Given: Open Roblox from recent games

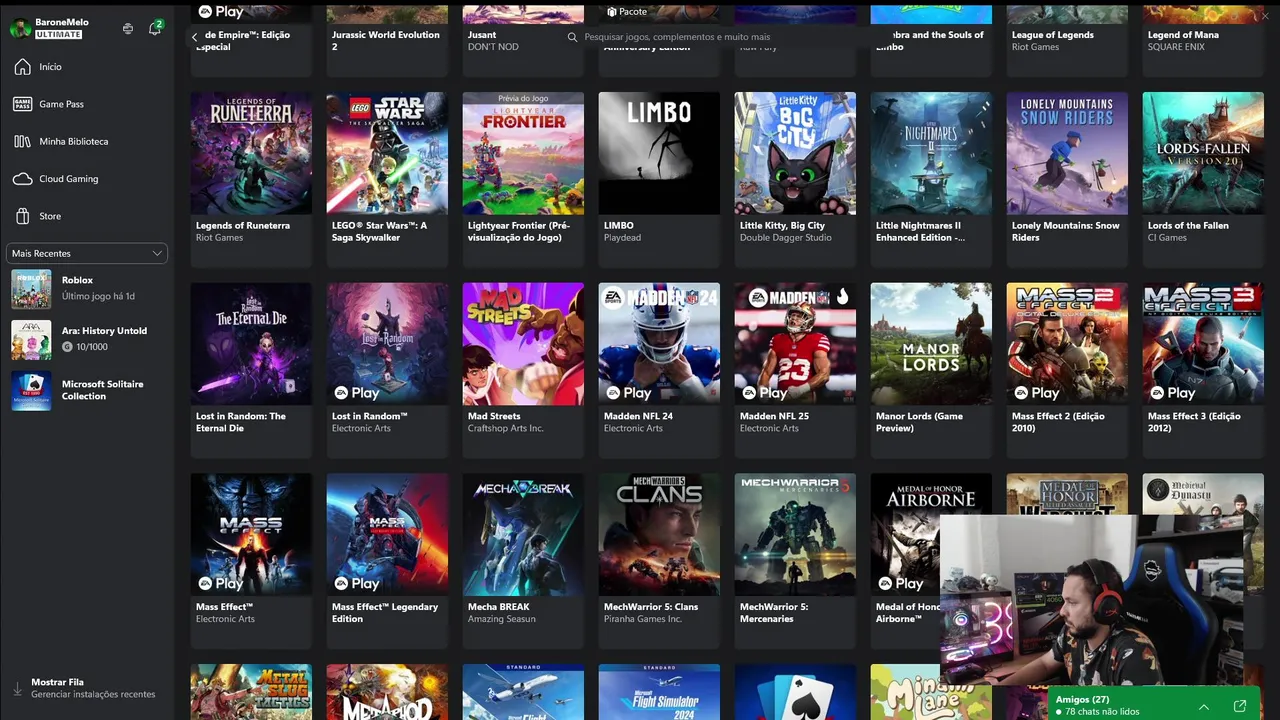Looking at the screenshot, I should [87, 289].
